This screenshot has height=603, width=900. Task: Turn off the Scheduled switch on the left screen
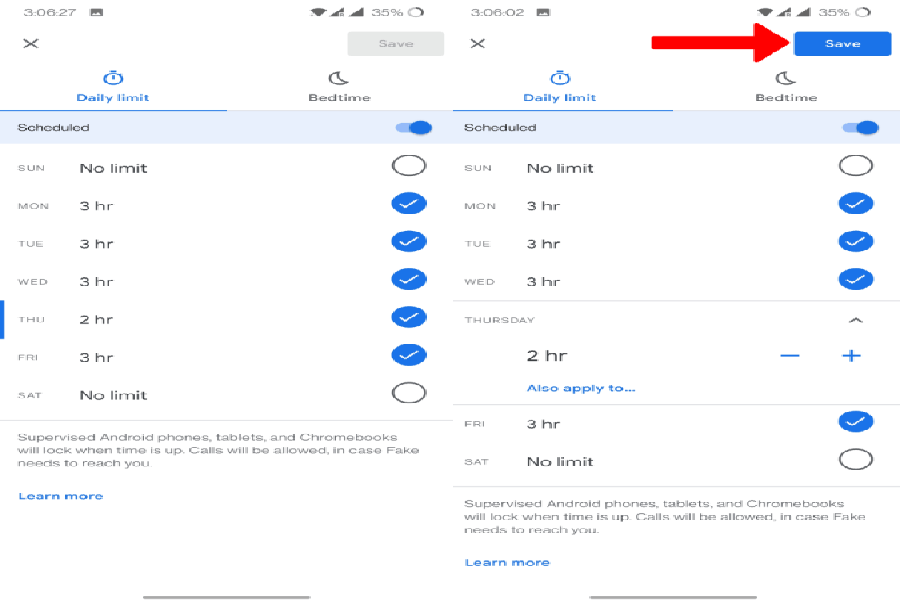tap(413, 128)
